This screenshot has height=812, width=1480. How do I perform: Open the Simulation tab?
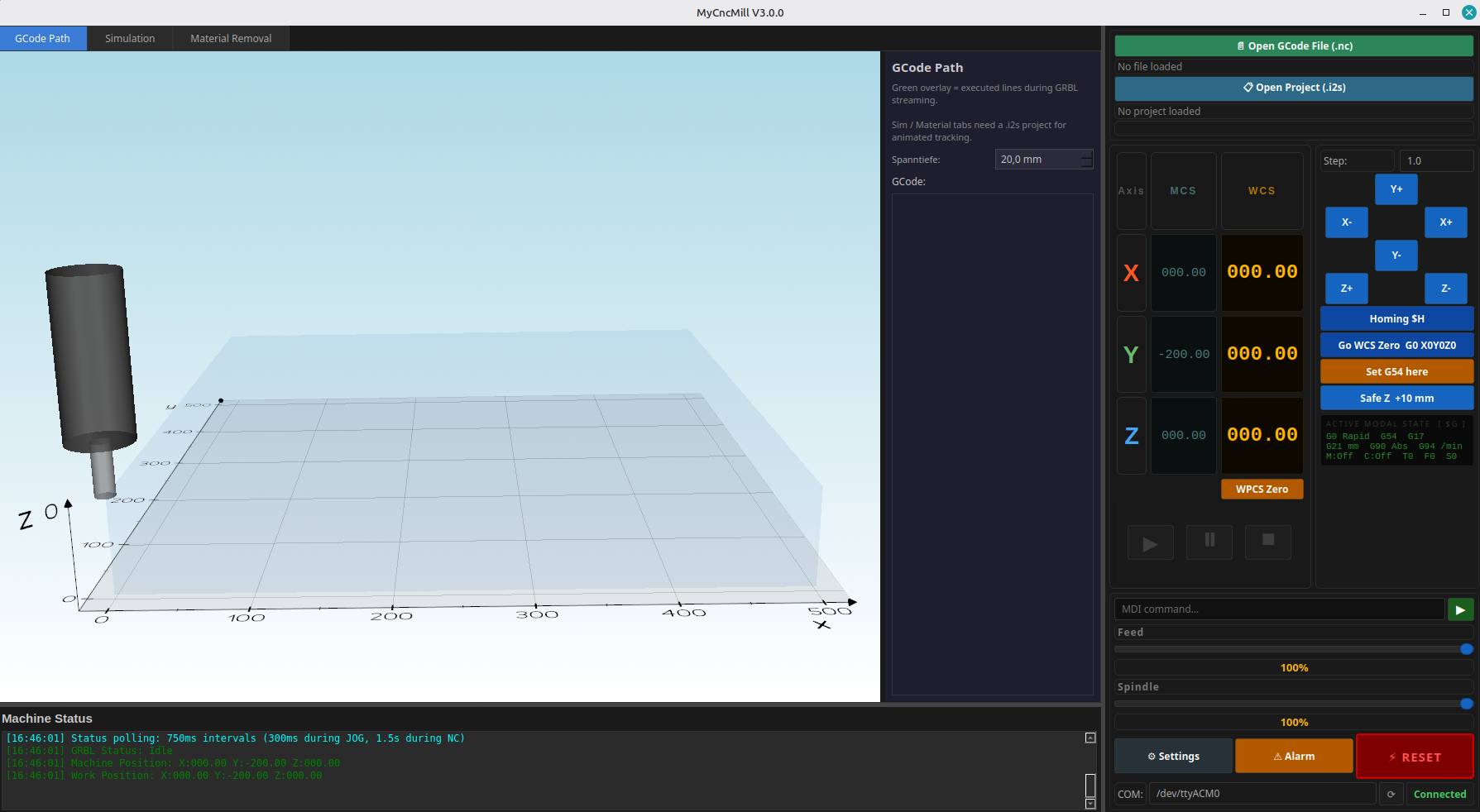(x=130, y=39)
